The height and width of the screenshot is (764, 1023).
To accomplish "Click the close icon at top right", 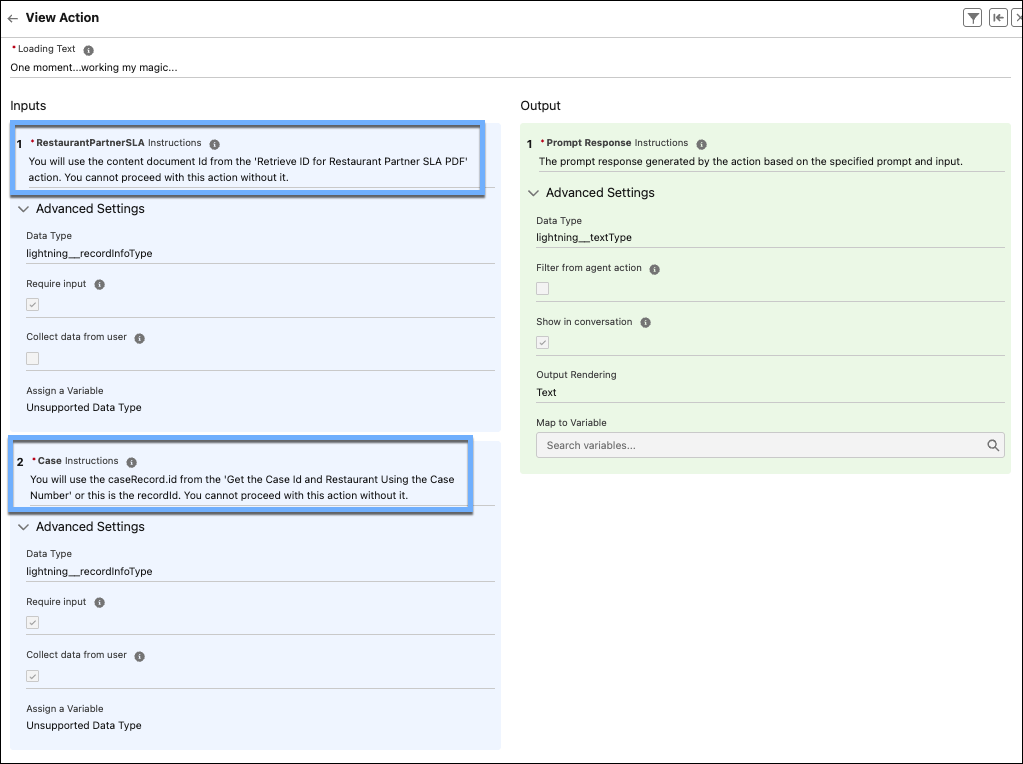I will point(1018,17).
